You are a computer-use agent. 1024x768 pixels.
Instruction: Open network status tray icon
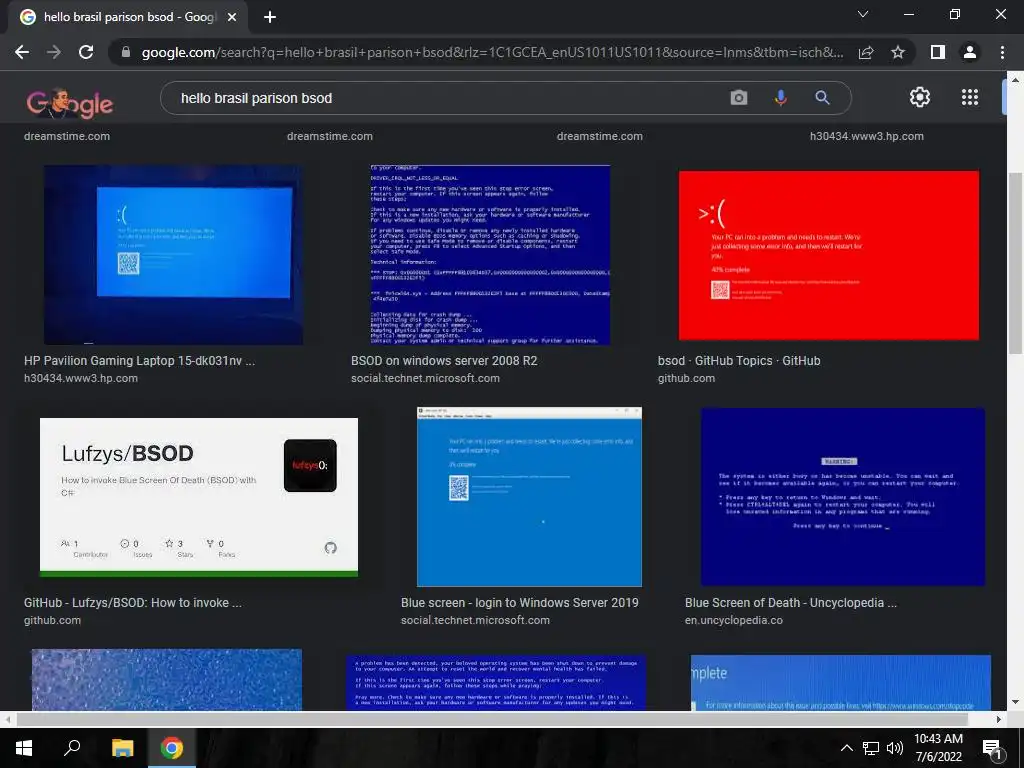click(871, 748)
